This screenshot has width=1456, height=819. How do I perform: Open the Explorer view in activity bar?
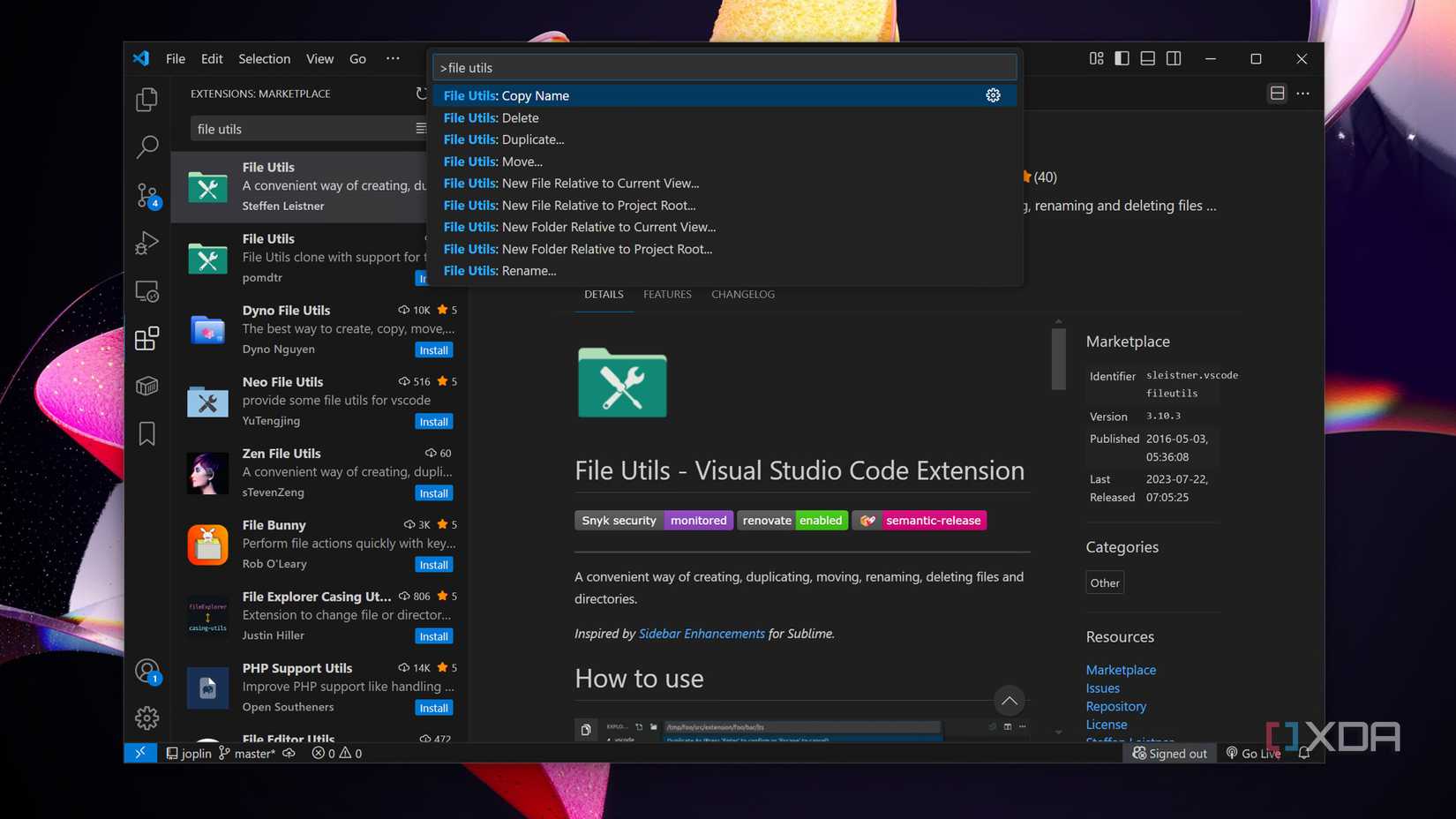pos(146,100)
